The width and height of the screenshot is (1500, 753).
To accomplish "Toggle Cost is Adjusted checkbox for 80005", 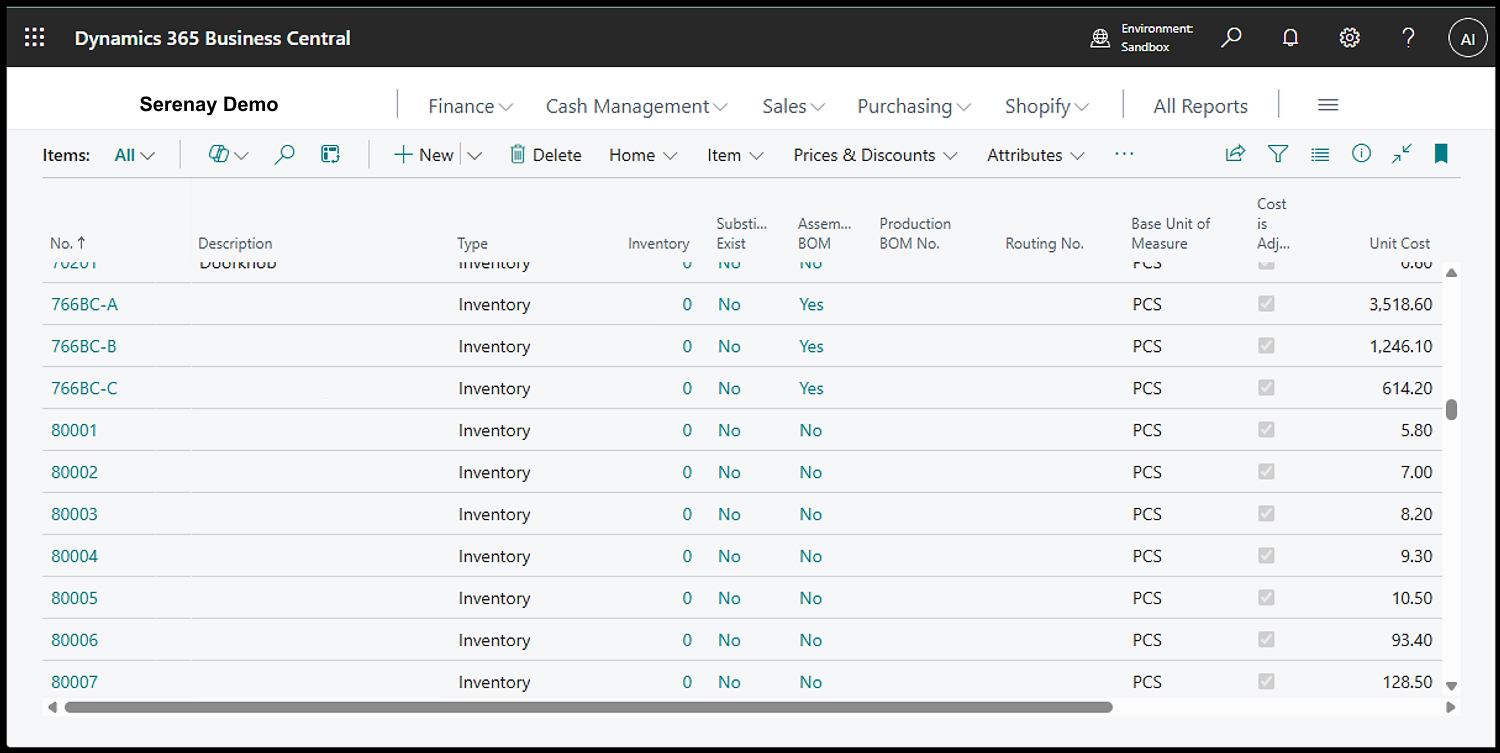I will [x=1266, y=598].
